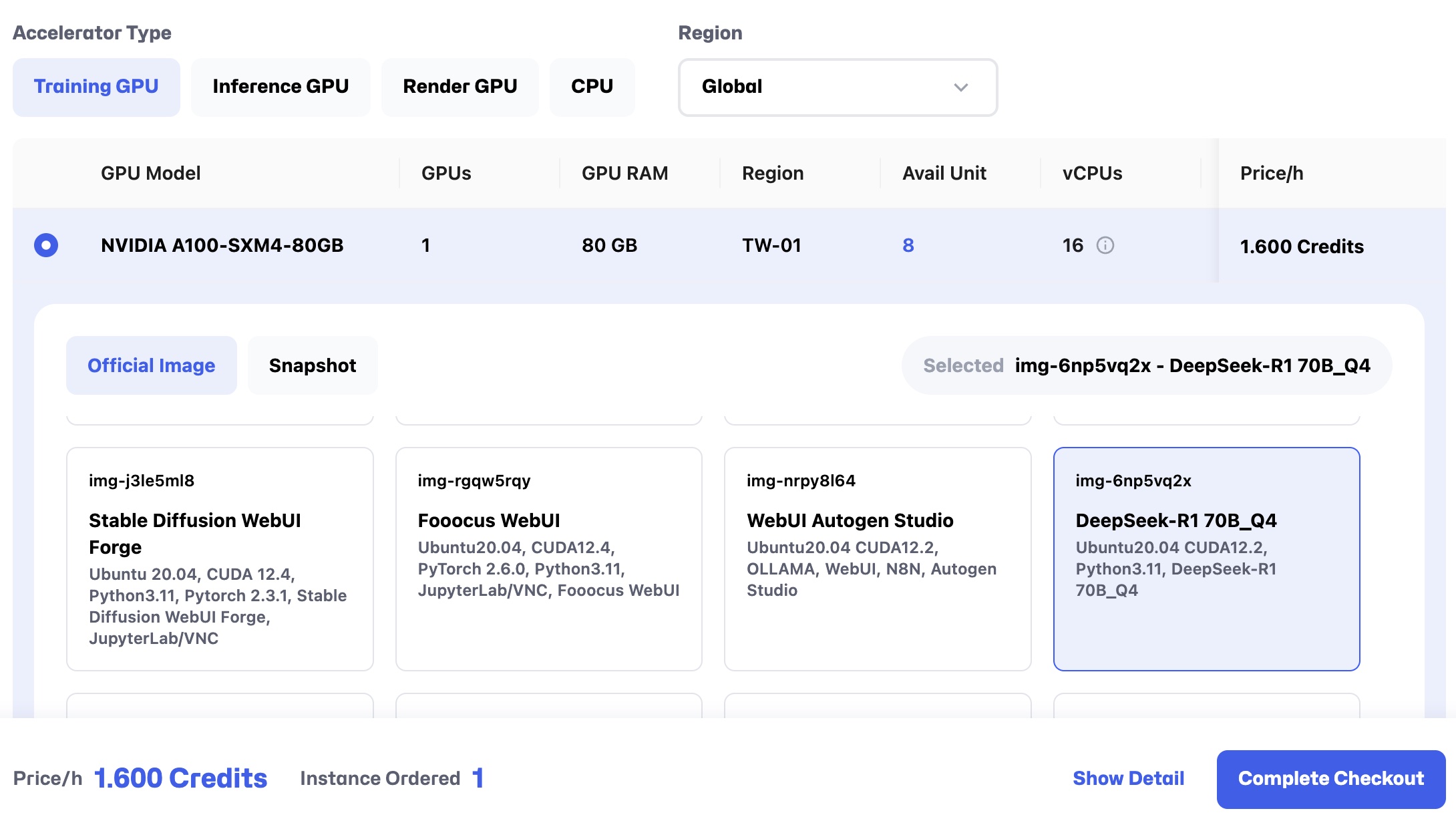Open the Snapshot tab
The height and width of the screenshot is (823, 1456).
[x=312, y=365]
